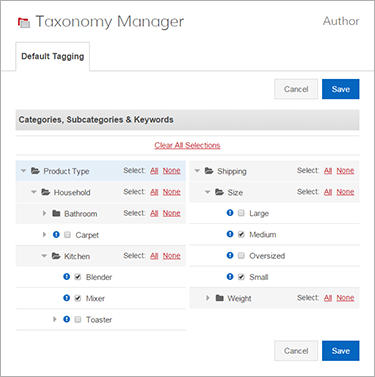Image resolution: width=375 pixels, height=377 pixels.
Task: Select None for Bathroom
Action: tap(172, 213)
